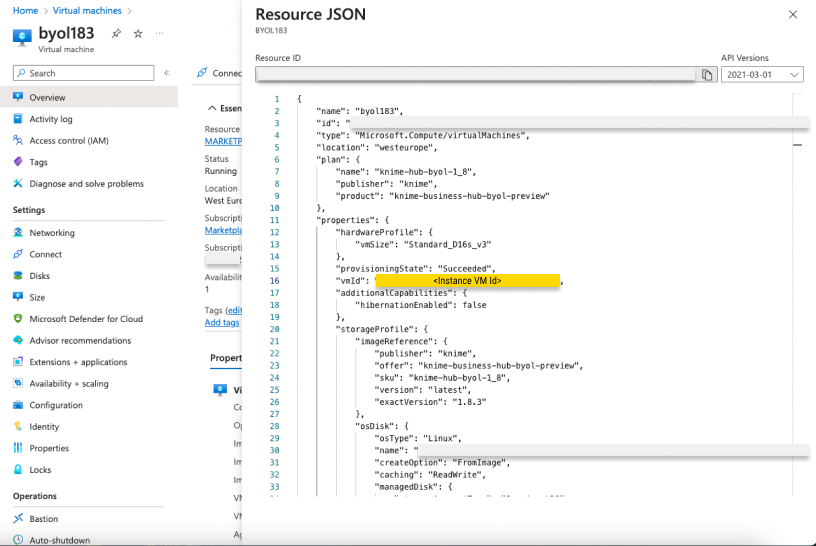The width and height of the screenshot is (816, 546).
Task: Click the Home breadcrumb link
Action: click(x=25, y=10)
